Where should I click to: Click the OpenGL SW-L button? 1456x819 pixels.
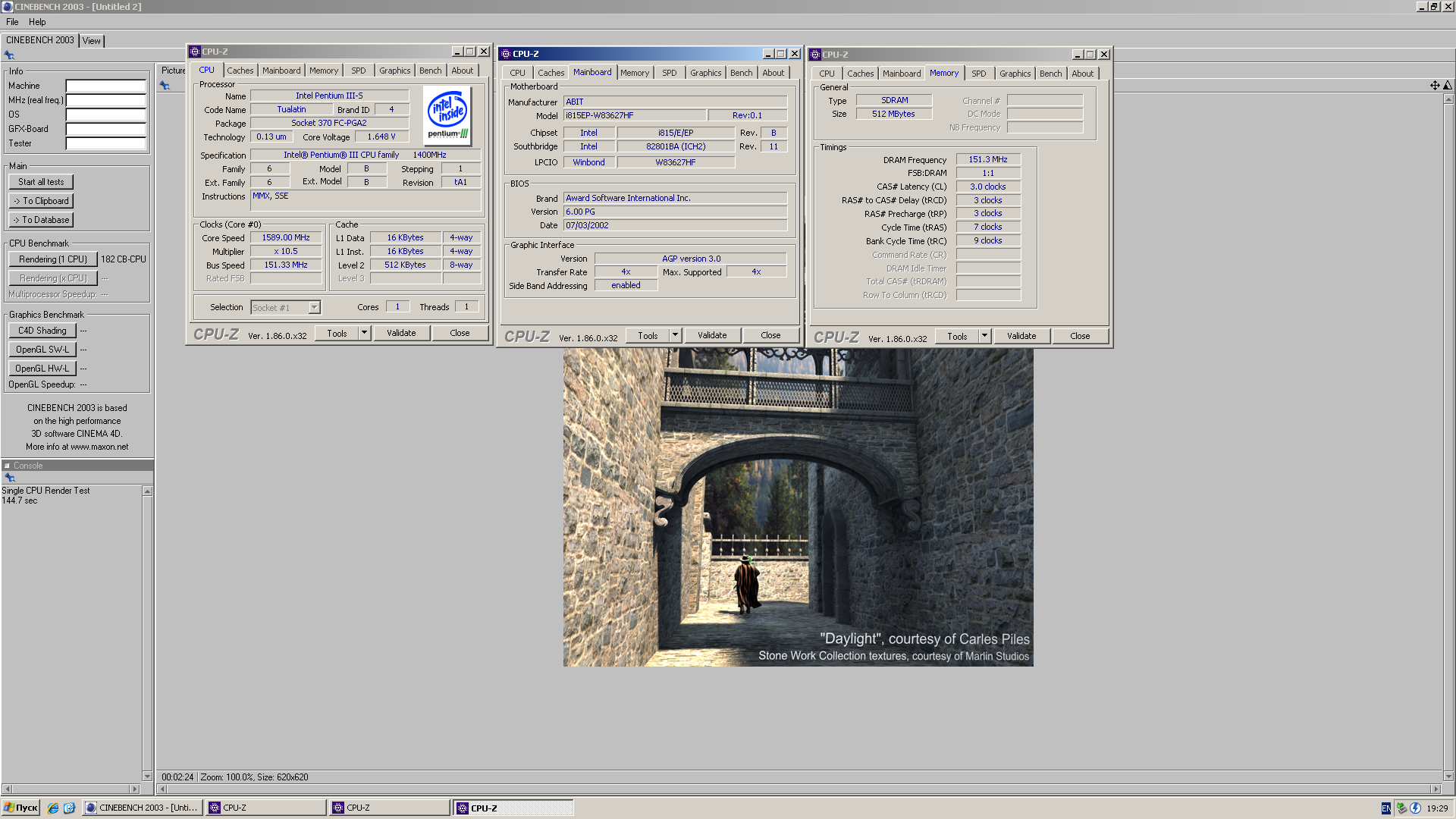[42, 350]
